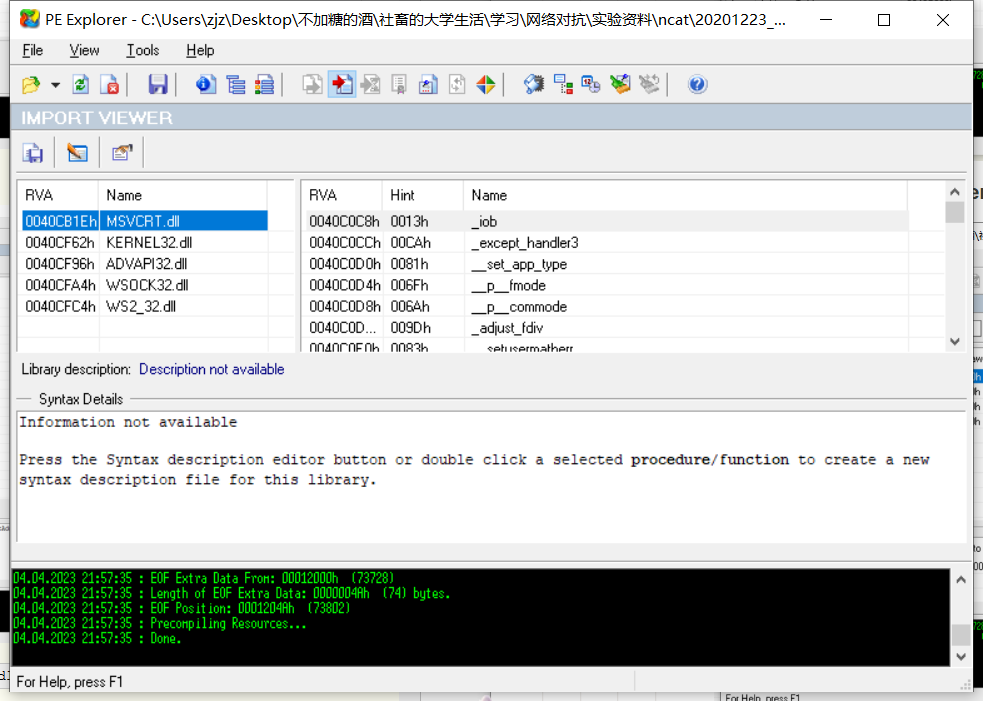Click the log pane scroll up arrow

(961, 580)
